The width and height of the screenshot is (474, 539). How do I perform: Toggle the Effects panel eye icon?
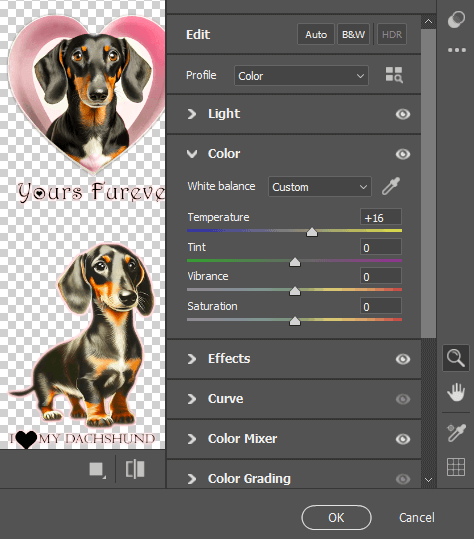pos(403,359)
